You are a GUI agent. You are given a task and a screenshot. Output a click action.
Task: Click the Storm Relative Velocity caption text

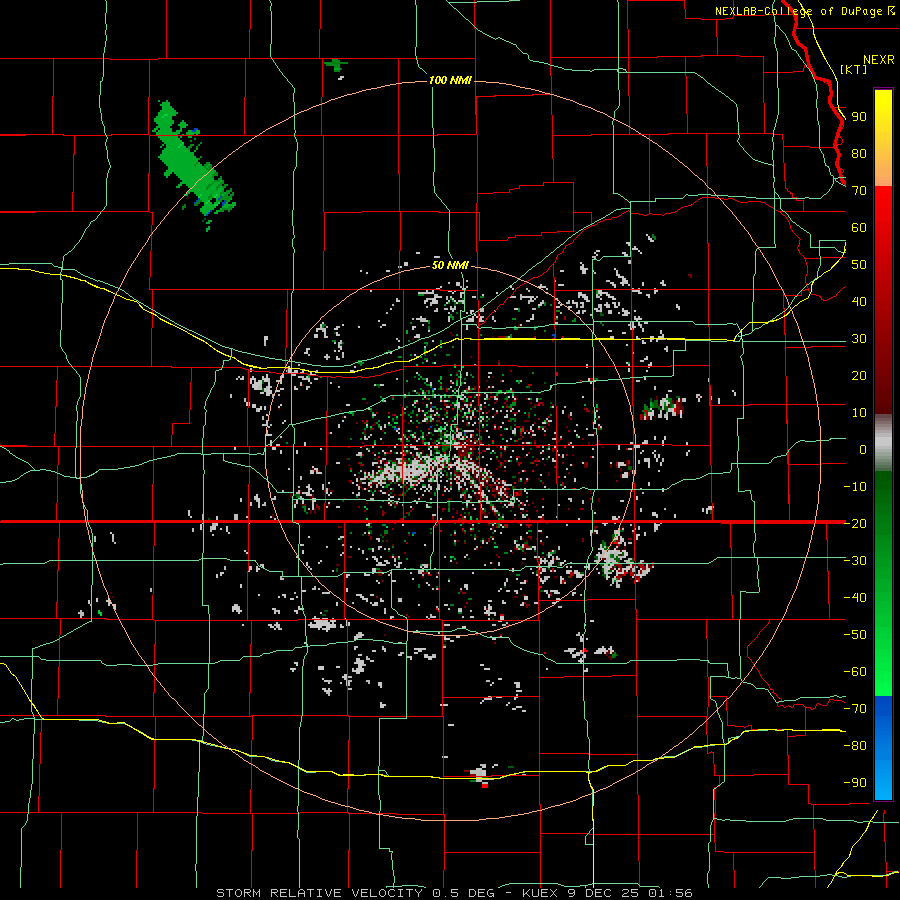pos(454,893)
